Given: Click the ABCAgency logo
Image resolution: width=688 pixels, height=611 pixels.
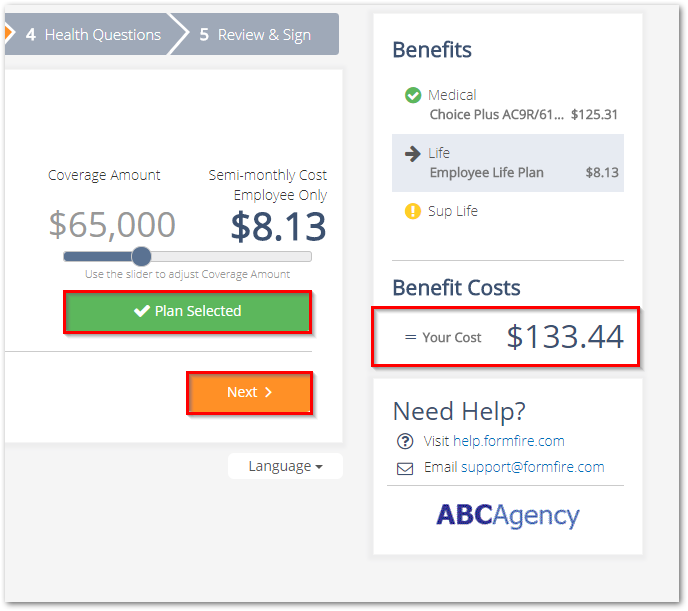Looking at the screenshot, I should coord(508,515).
